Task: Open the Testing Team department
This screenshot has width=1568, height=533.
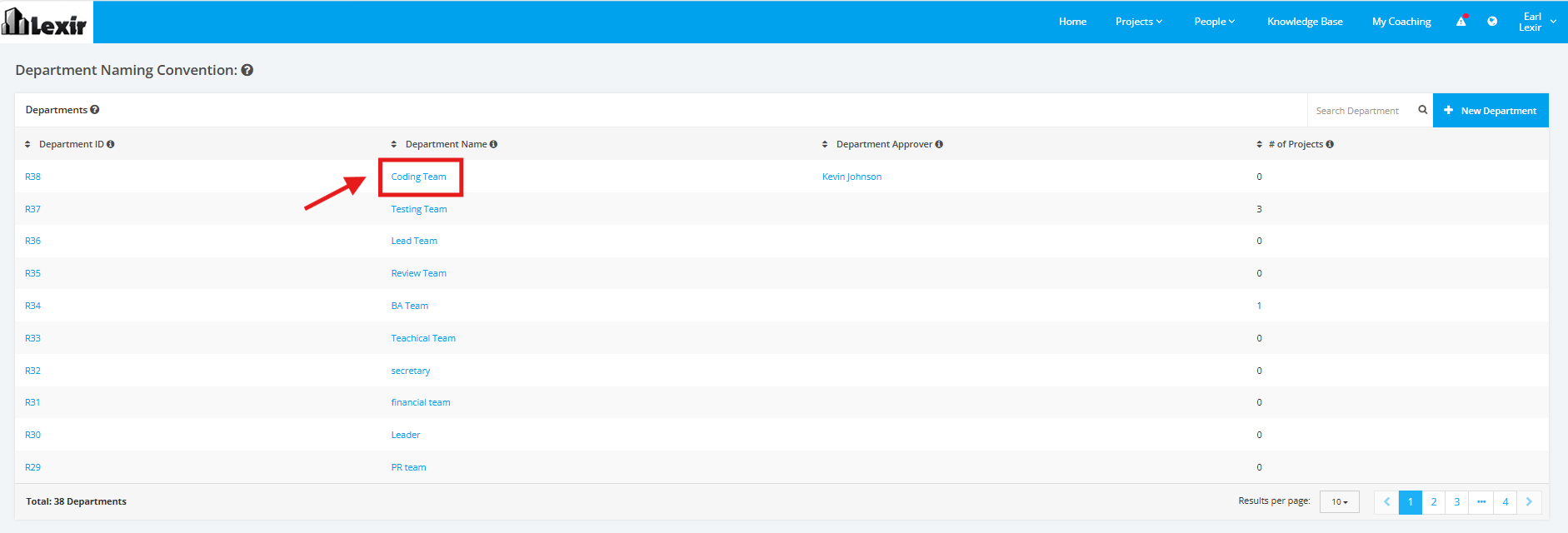Action: point(419,209)
